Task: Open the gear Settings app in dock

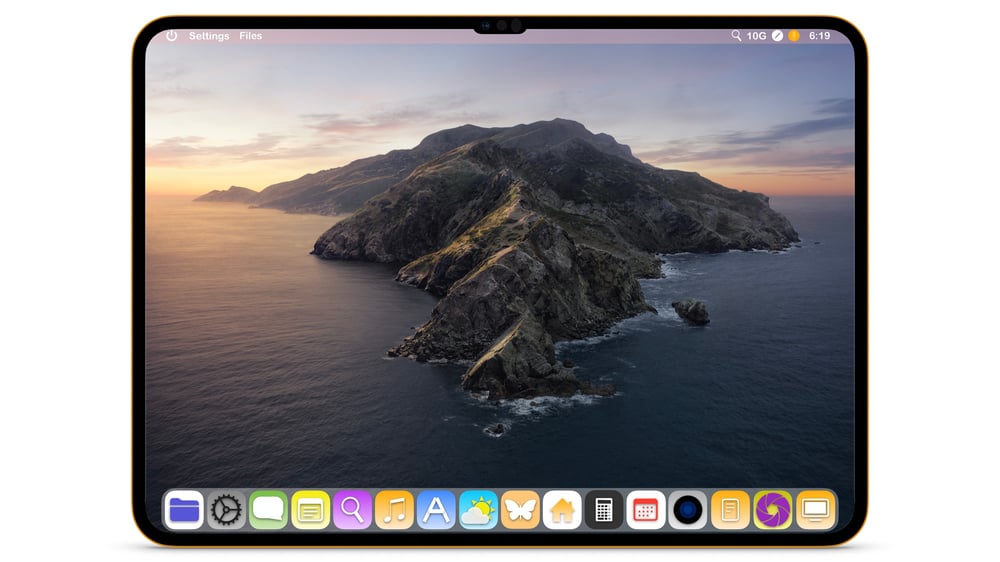Action: 226,510
